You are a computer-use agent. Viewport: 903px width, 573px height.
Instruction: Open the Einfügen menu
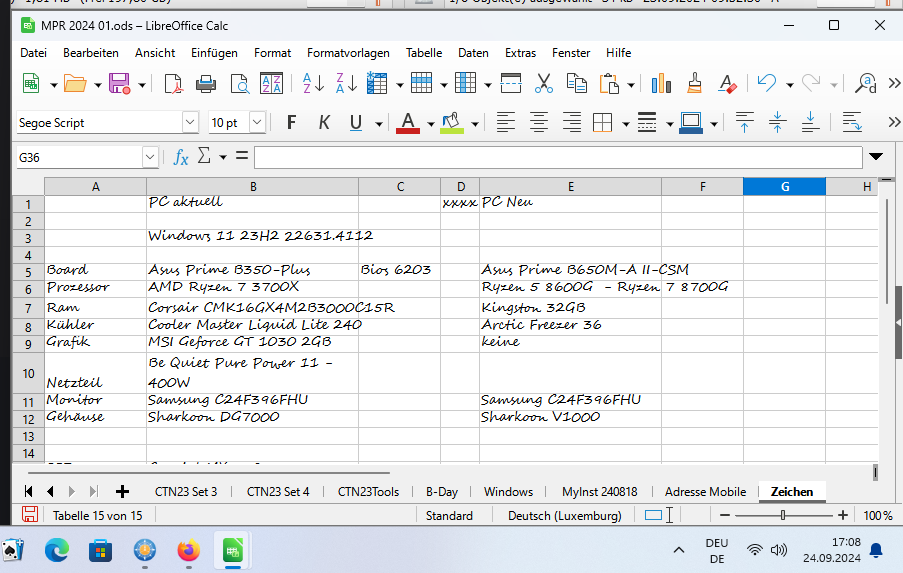coord(214,53)
